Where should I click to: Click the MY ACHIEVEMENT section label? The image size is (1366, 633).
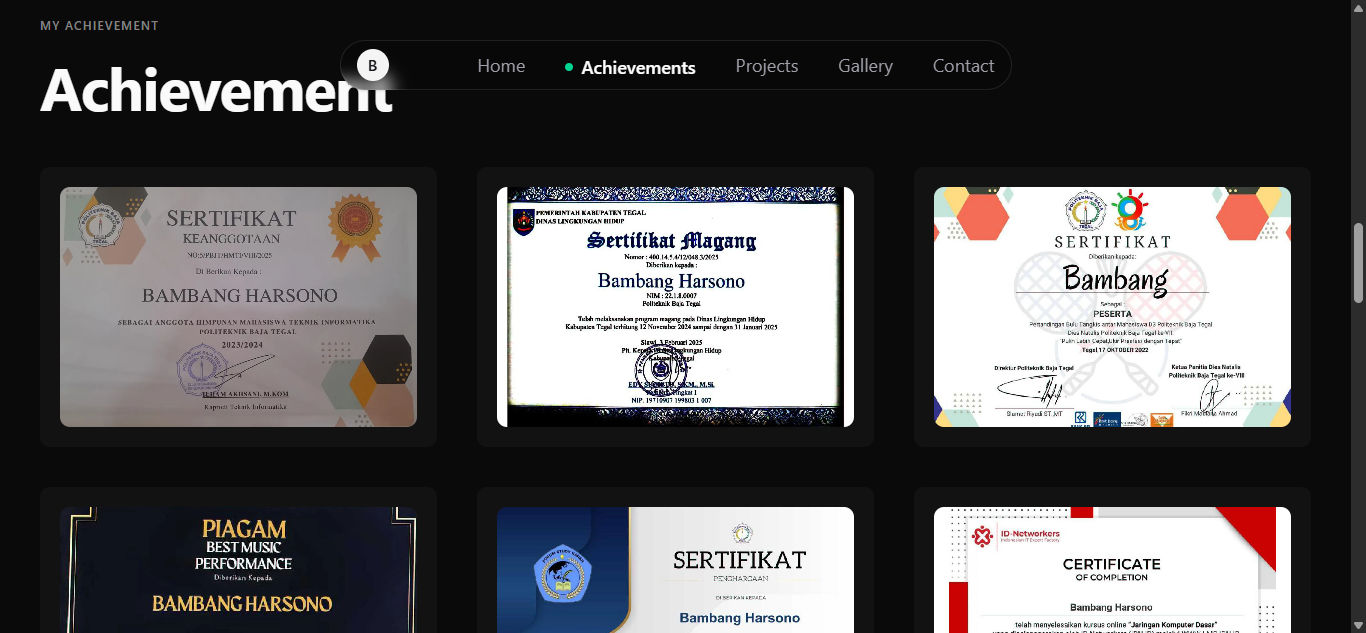(99, 26)
